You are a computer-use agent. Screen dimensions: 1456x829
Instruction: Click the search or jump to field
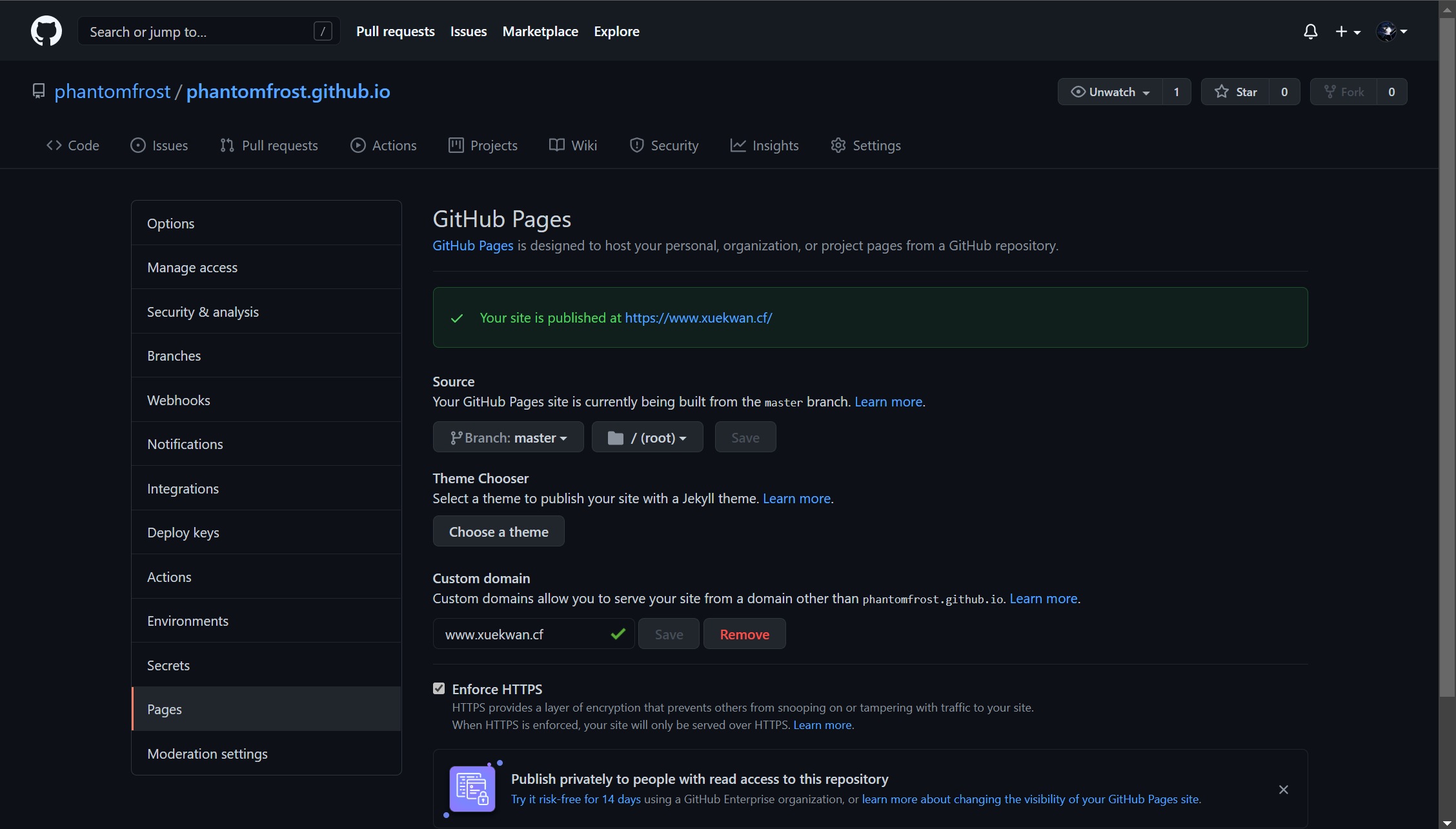[209, 31]
